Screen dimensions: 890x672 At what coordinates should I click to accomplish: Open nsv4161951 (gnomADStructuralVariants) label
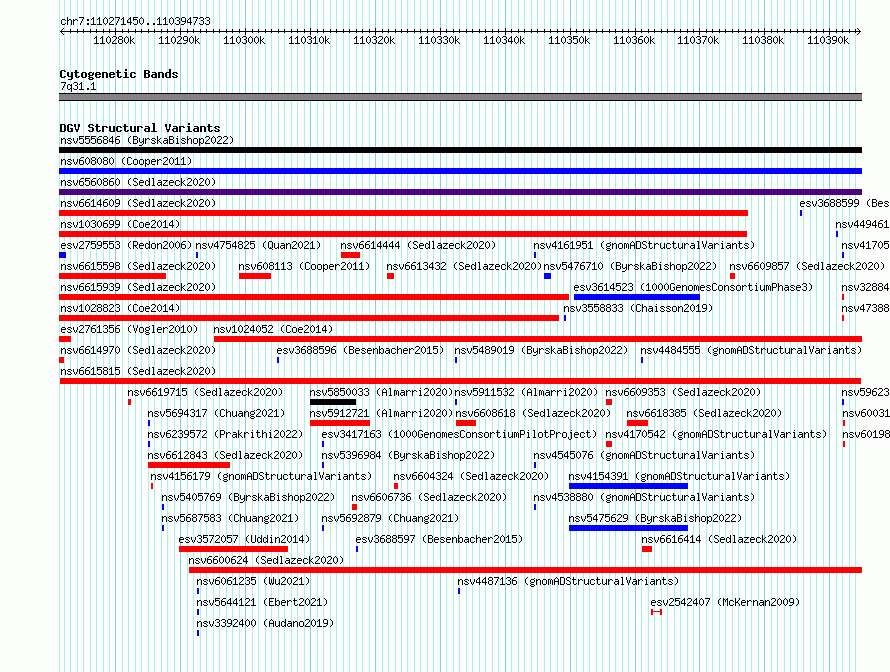coord(644,245)
